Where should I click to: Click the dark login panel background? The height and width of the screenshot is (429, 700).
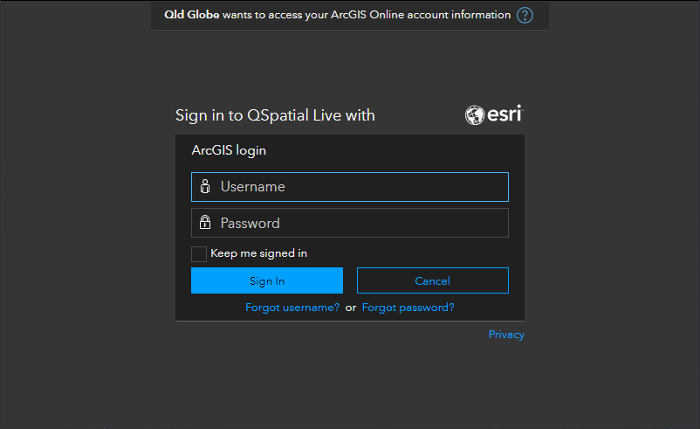click(400, 152)
